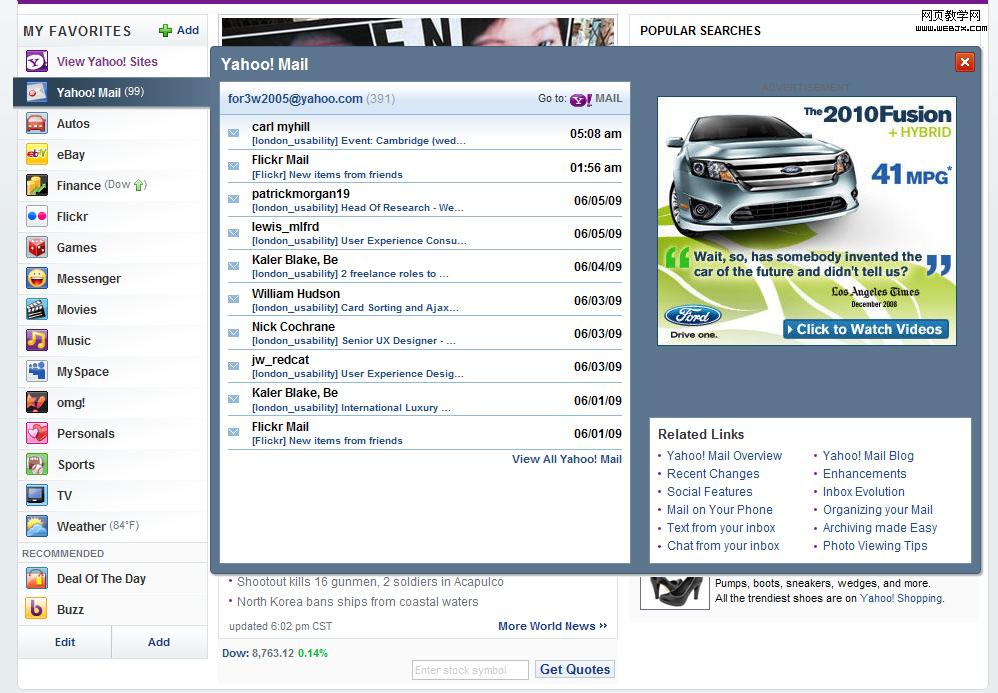Open the Games dice icon
998x693 pixels.
pyautogui.click(x=37, y=248)
